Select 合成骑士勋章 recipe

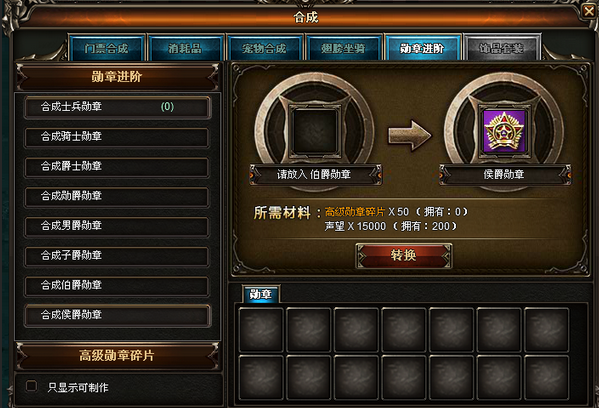tap(117, 137)
